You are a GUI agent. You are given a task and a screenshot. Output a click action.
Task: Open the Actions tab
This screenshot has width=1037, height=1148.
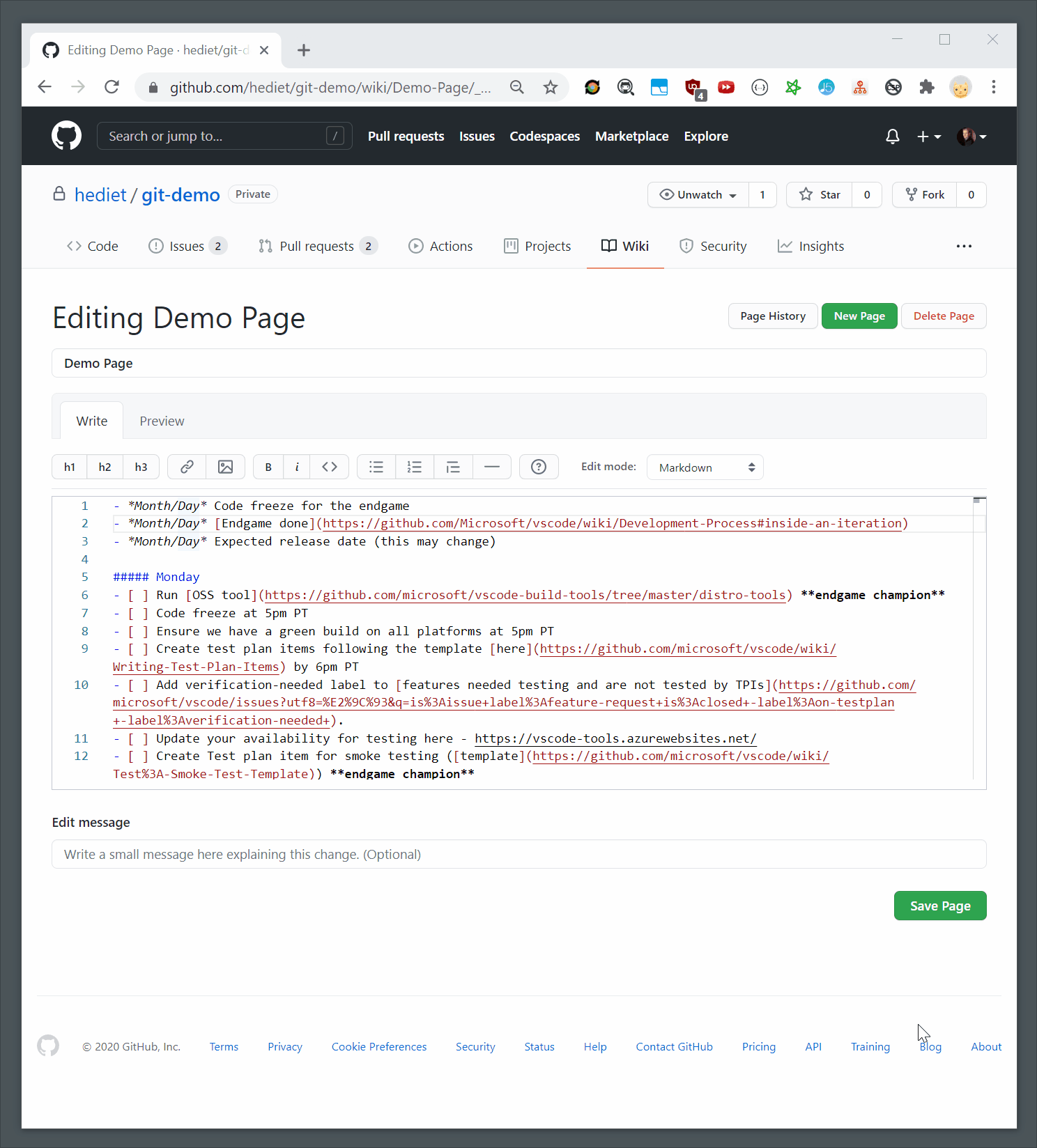tap(440, 246)
